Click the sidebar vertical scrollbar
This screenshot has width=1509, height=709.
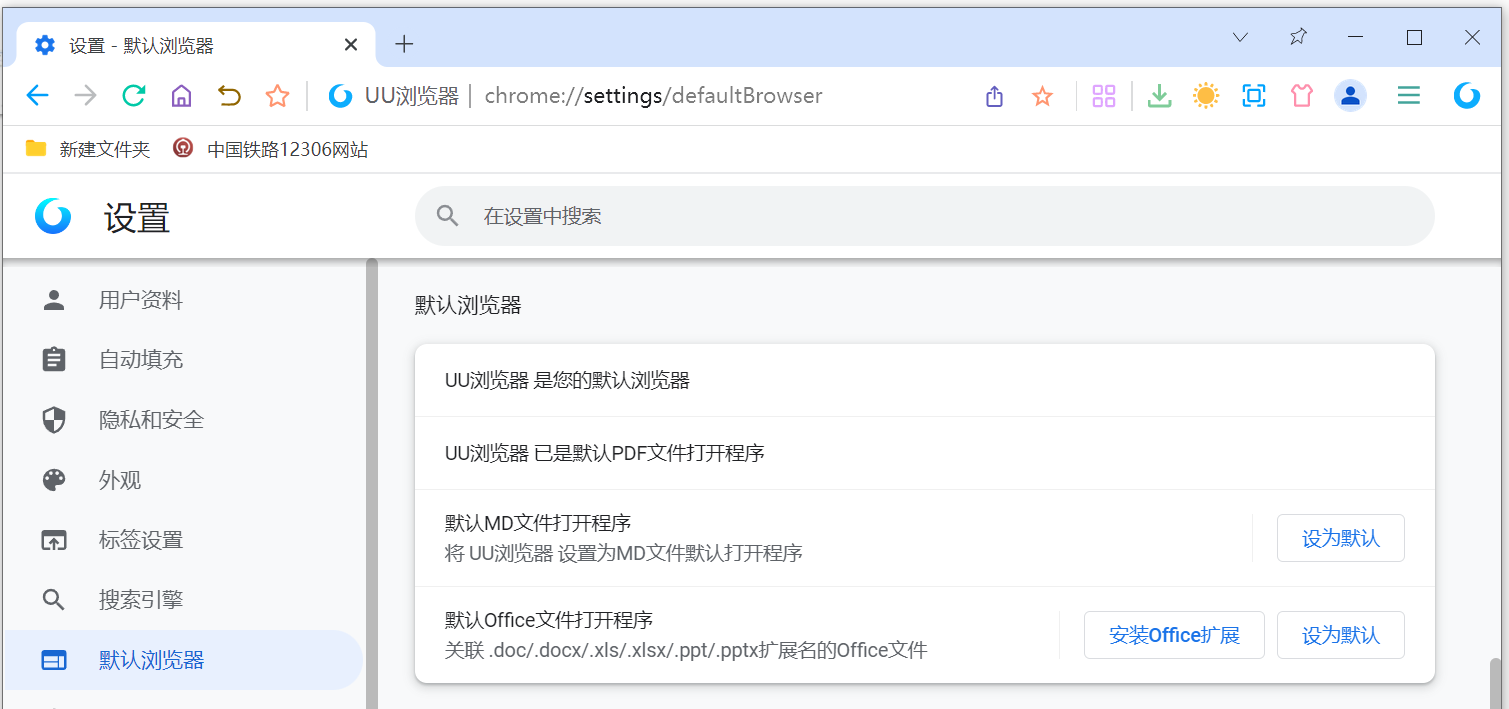pyautogui.click(x=372, y=484)
